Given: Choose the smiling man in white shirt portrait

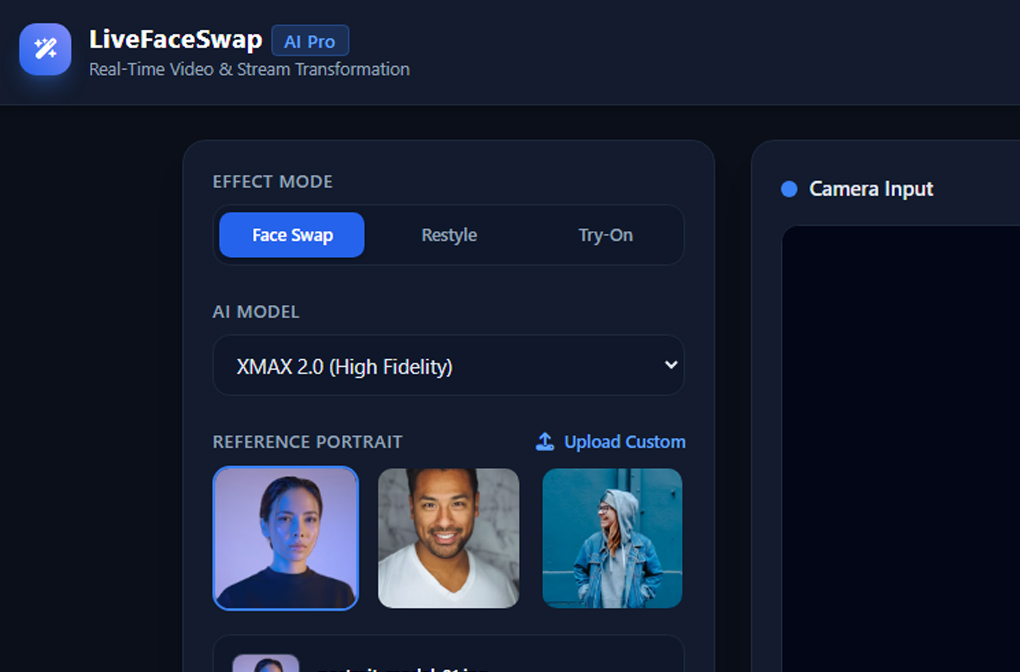Looking at the screenshot, I should 448,538.
